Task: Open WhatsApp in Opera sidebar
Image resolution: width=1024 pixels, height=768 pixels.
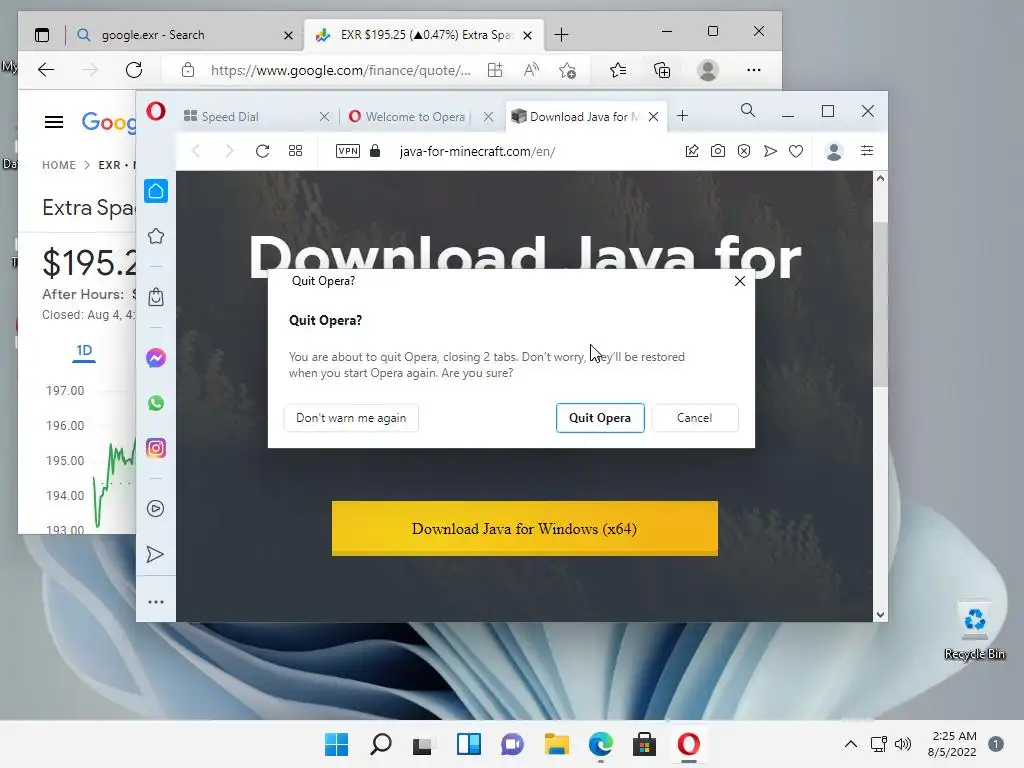Action: pos(155,403)
